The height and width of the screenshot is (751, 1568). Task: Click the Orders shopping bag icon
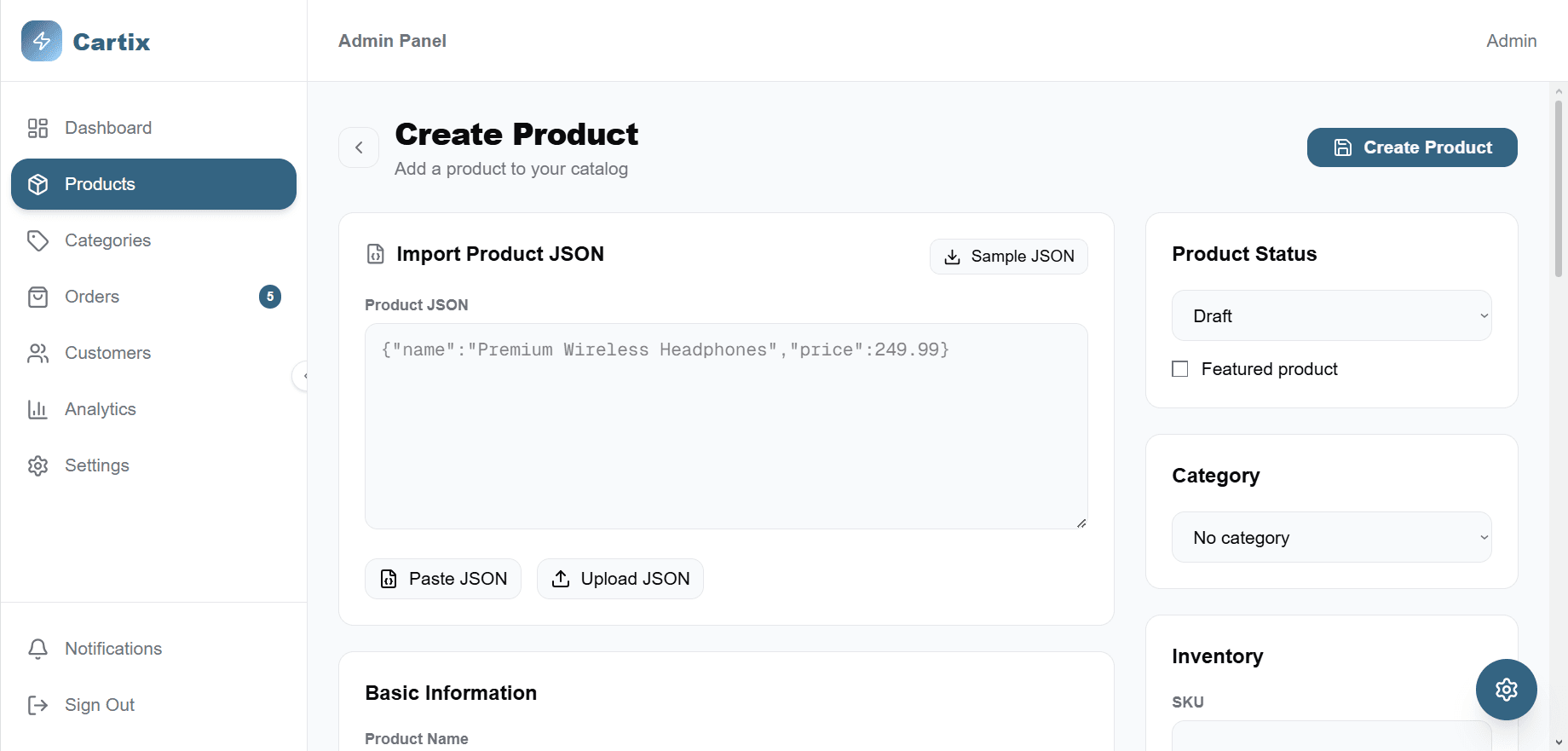coord(37,297)
